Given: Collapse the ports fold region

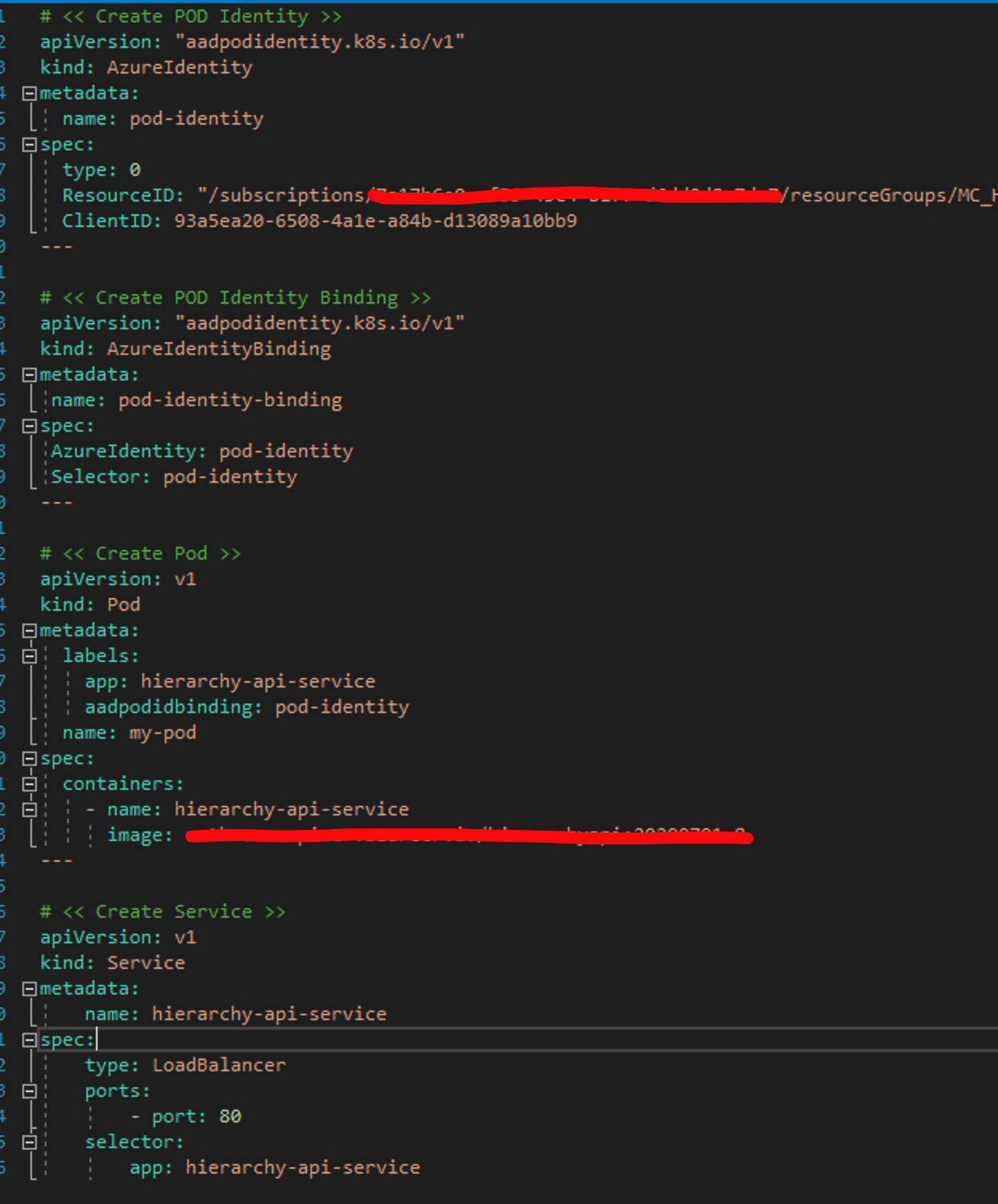Looking at the screenshot, I should pyautogui.click(x=31, y=1090).
